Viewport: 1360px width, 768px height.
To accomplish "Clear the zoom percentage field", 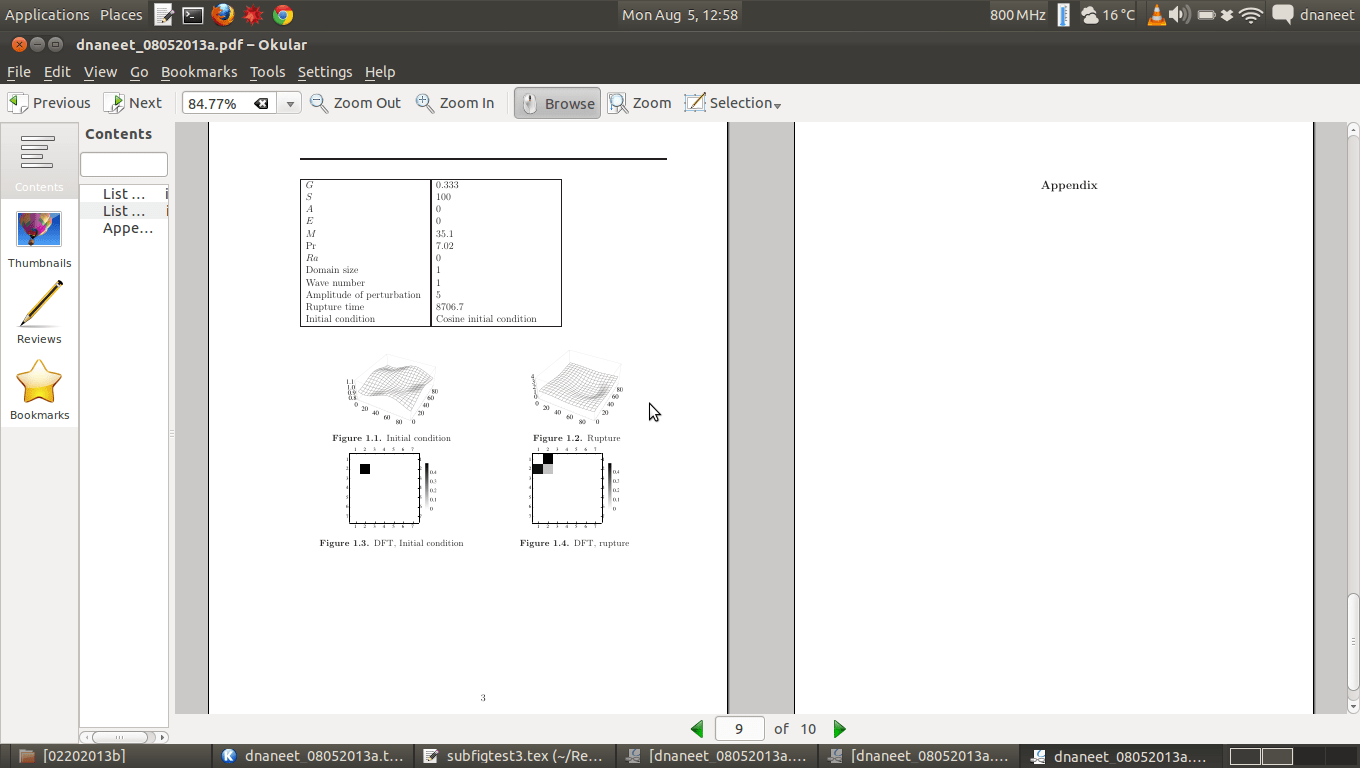I will point(261,104).
